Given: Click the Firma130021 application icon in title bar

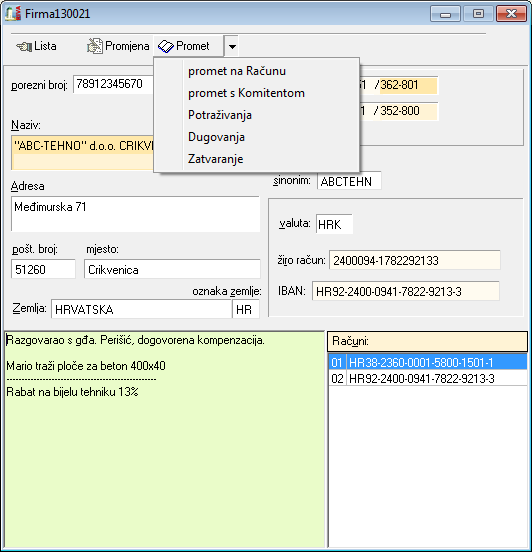Looking at the screenshot, I should 13,14.
